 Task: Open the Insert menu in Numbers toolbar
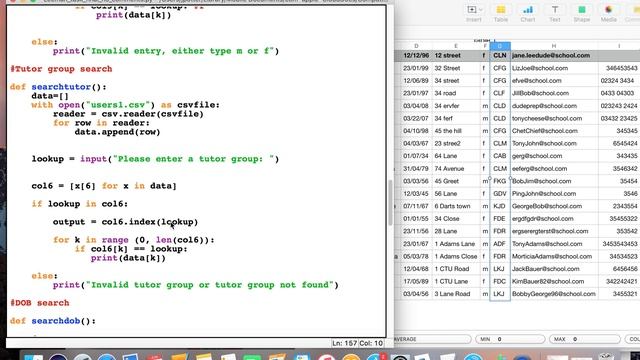474,13
